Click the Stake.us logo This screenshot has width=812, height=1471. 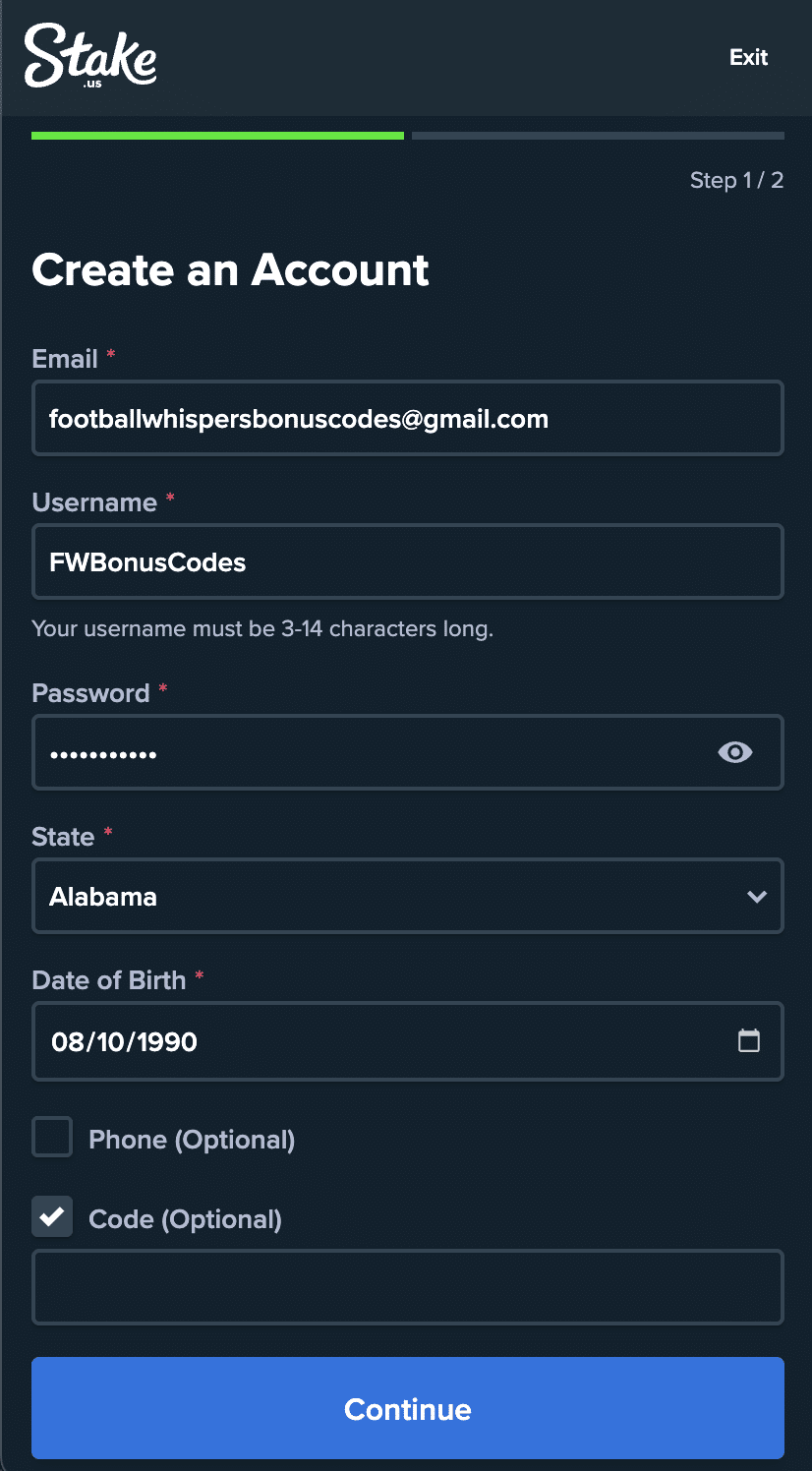tap(90, 56)
